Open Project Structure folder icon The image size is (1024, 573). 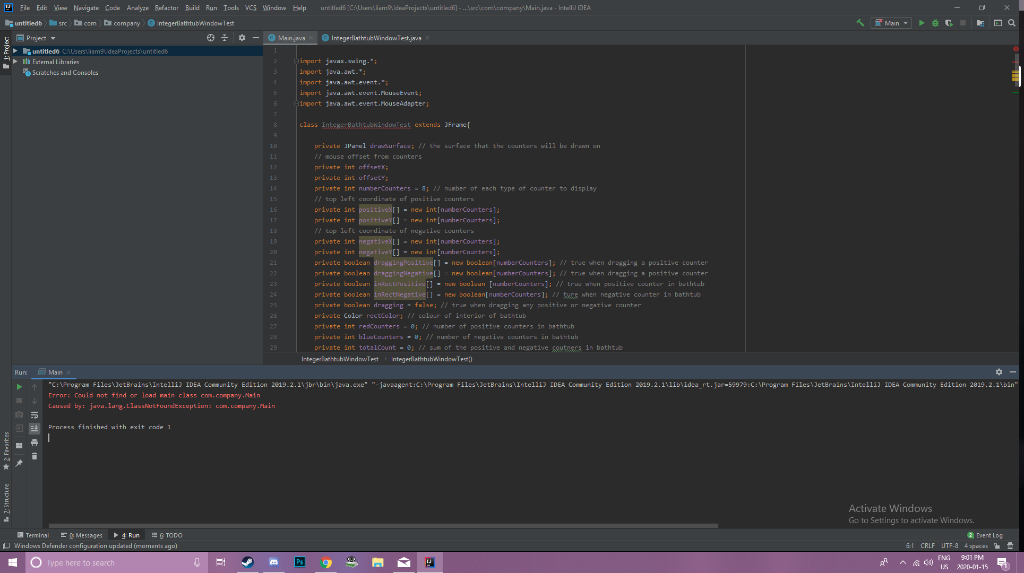pos(980,23)
